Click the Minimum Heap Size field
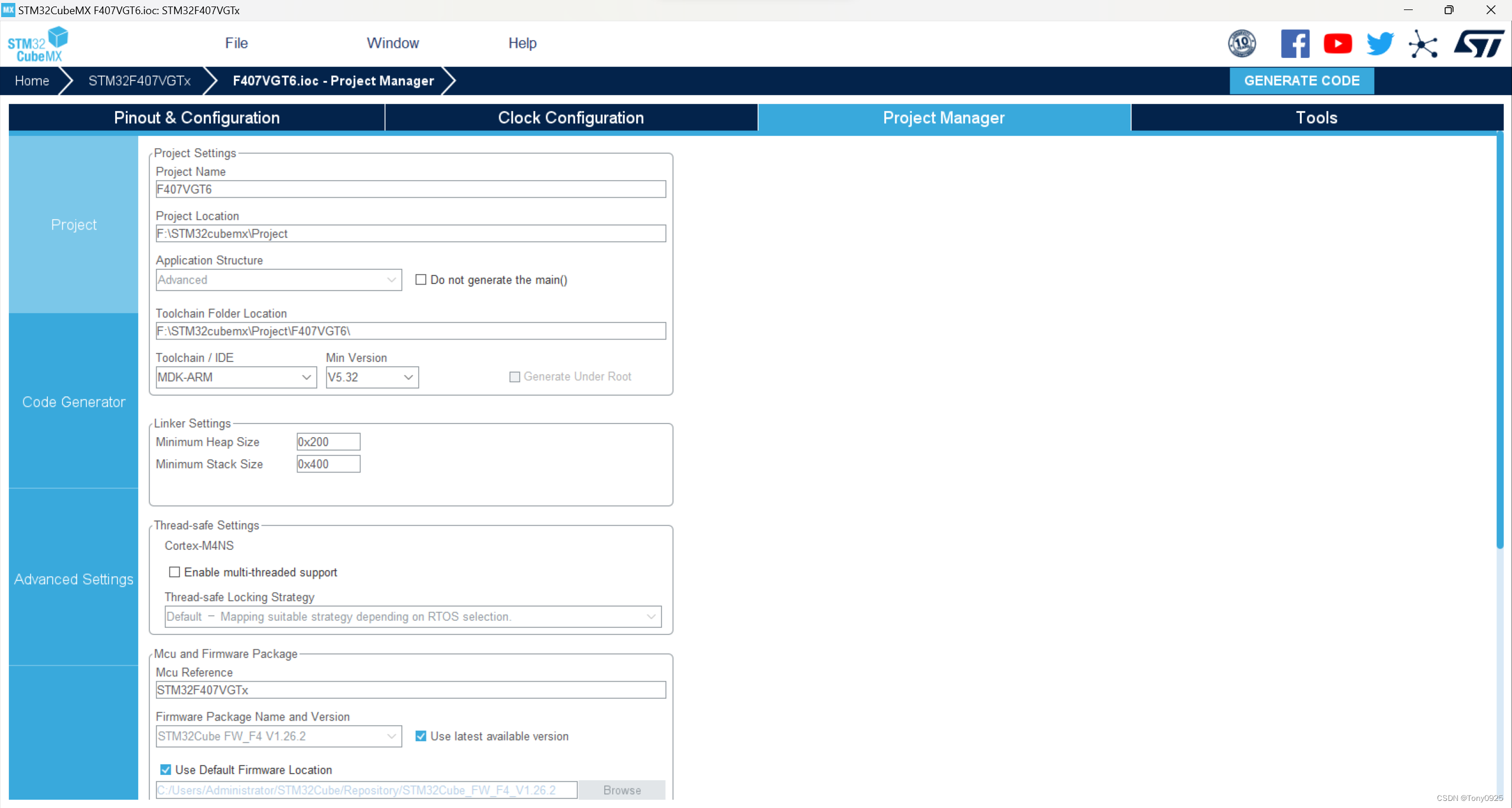1512x808 pixels. point(328,442)
